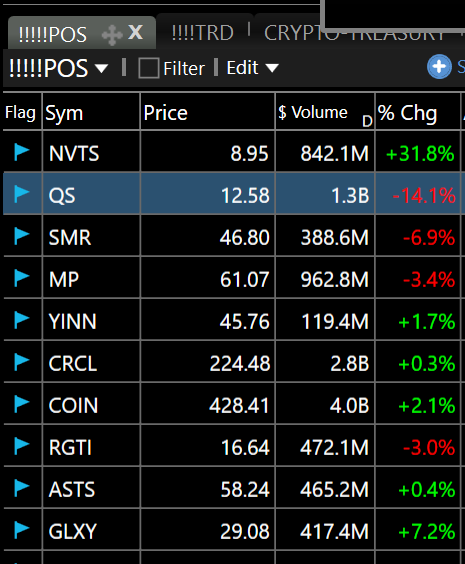The image size is (465, 564).
Task: Toggle the flag icon for COIN
Action: [22, 404]
